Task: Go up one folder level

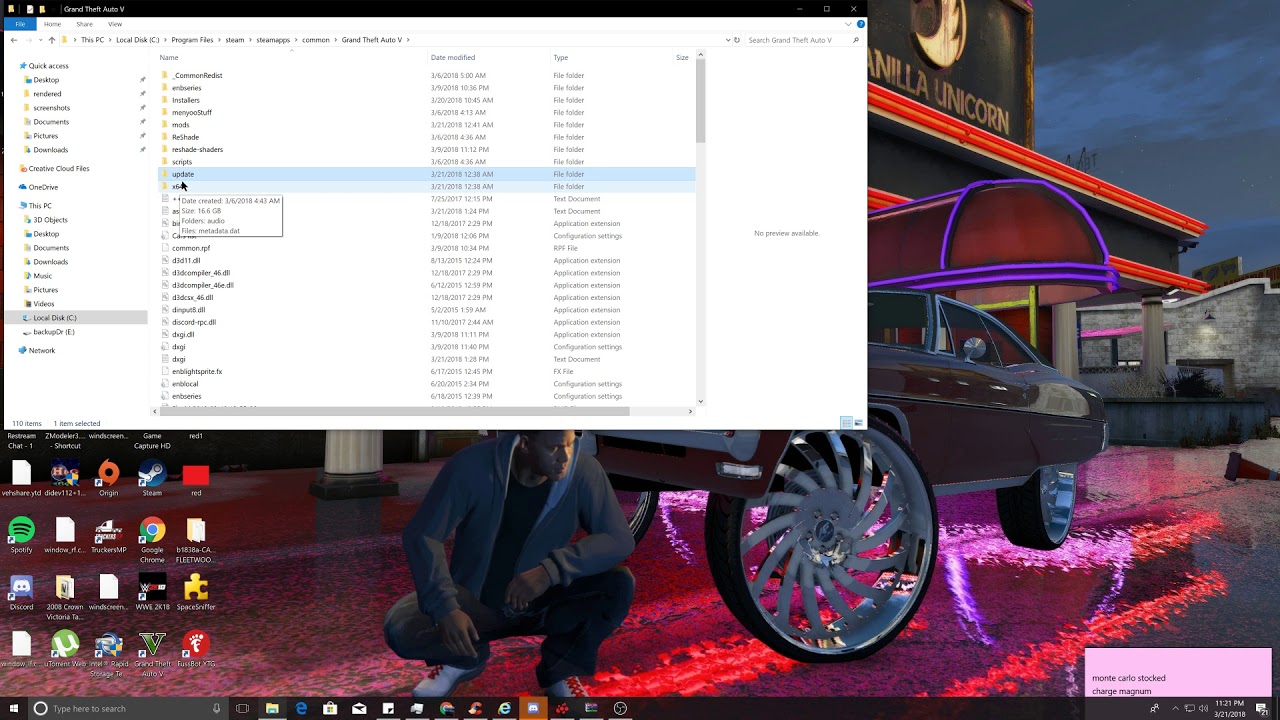Action: (52, 40)
